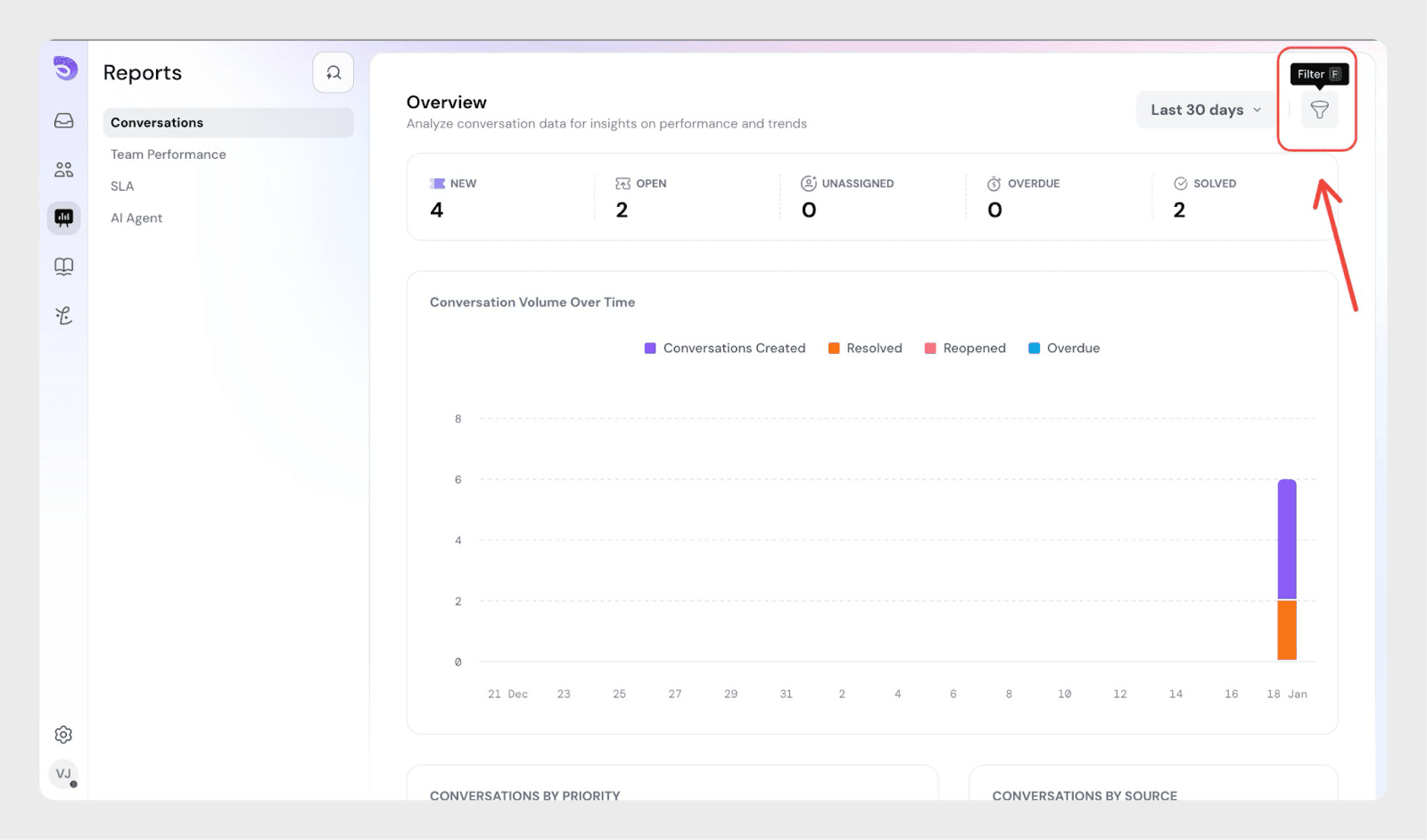Image resolution: width=1427 pixels, height=840 pixels.
Task: Open Team Performance report
Action: tap(169, 154)
